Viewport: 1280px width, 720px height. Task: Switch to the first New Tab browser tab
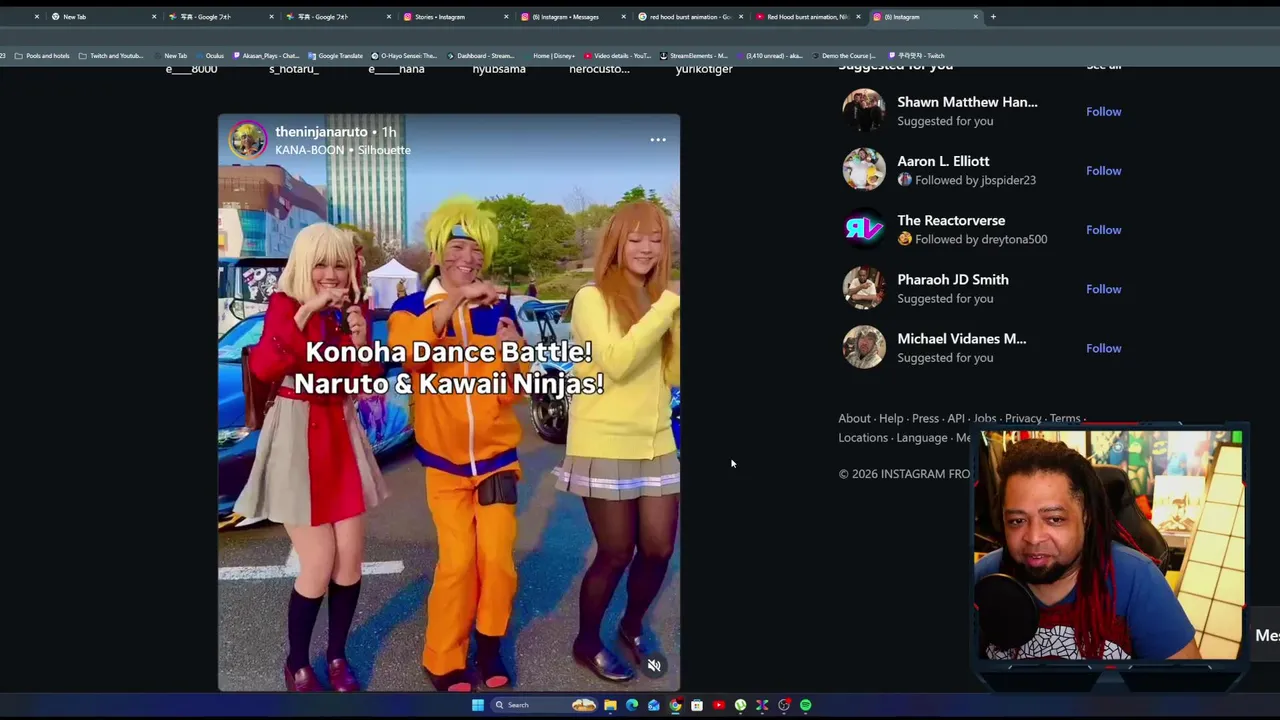pos(103,16)
